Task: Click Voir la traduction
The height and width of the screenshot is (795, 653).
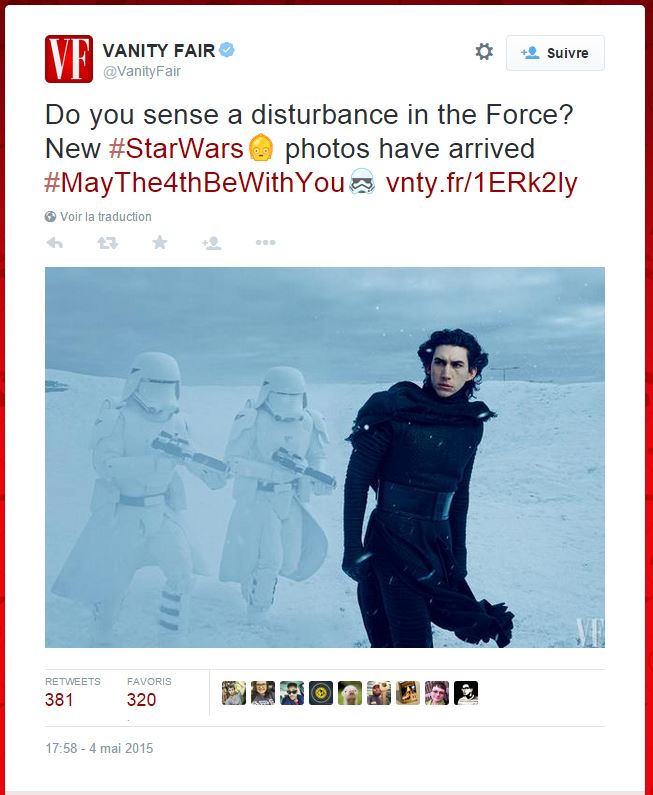Action: [x=105, y=216]
